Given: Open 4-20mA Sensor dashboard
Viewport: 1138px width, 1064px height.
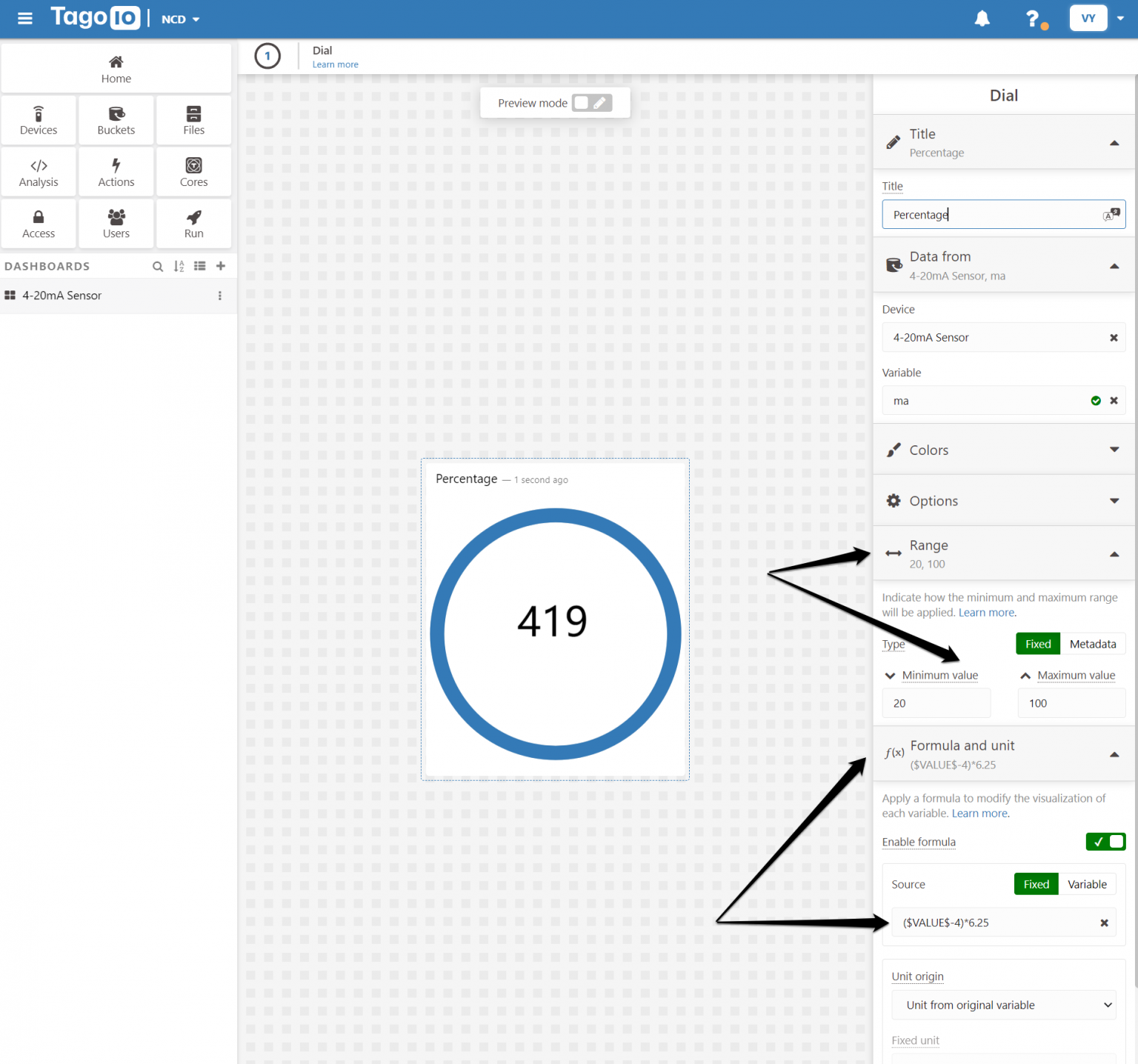Looking at the screenshot, I should pos(62,296).
